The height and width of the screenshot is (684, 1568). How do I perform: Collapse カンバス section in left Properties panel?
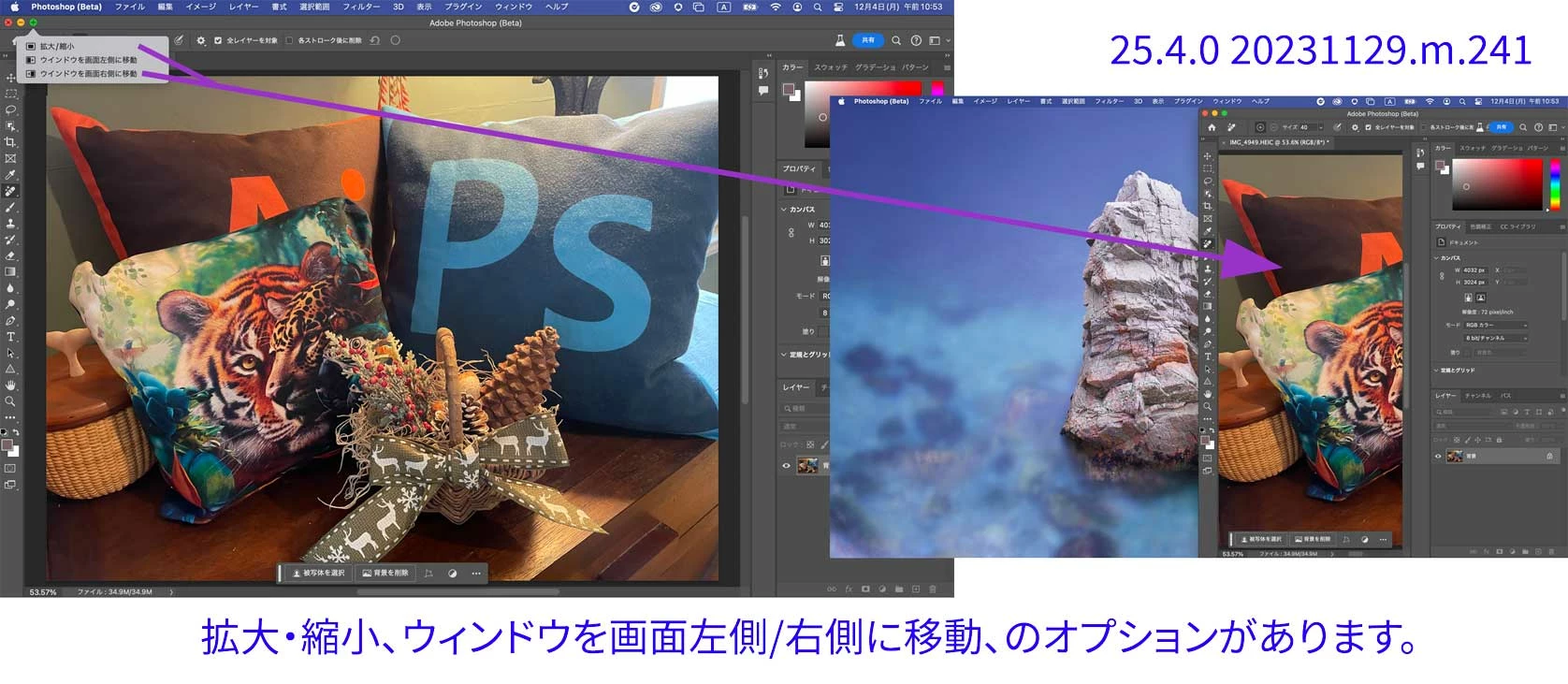pyautogui.click(x=784, y=210)
